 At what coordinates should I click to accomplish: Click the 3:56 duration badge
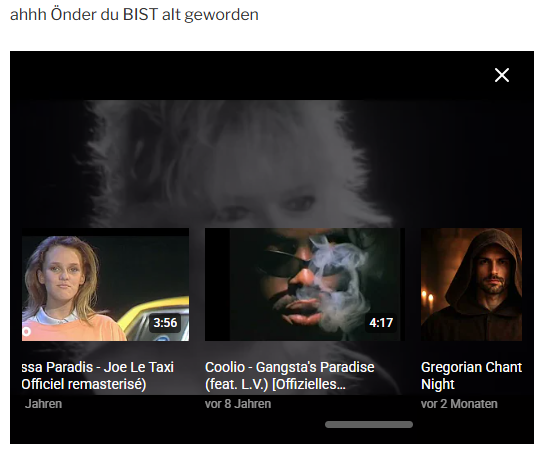pos(165,323)
